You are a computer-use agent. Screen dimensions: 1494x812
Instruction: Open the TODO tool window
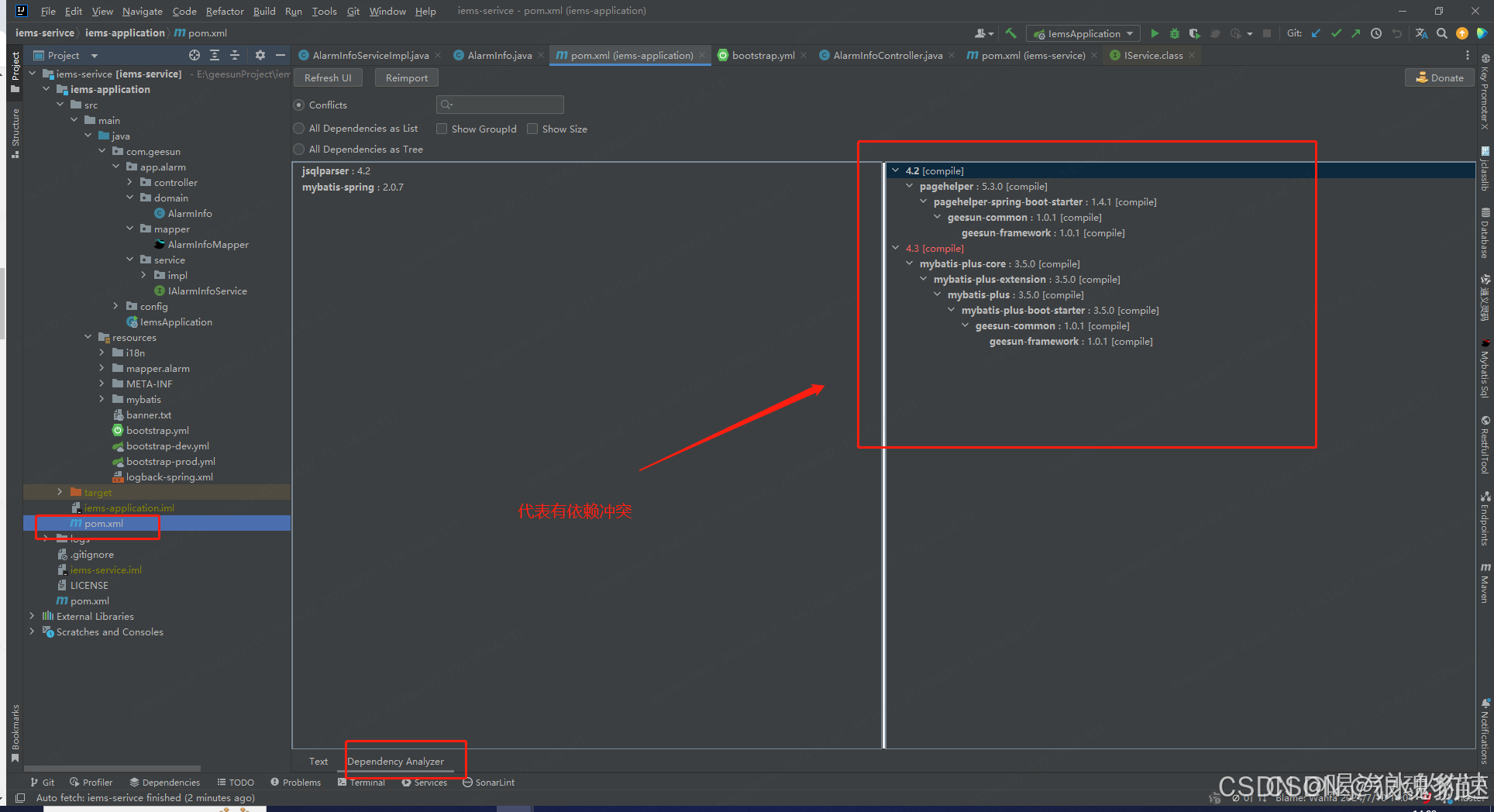coord(236,783)
